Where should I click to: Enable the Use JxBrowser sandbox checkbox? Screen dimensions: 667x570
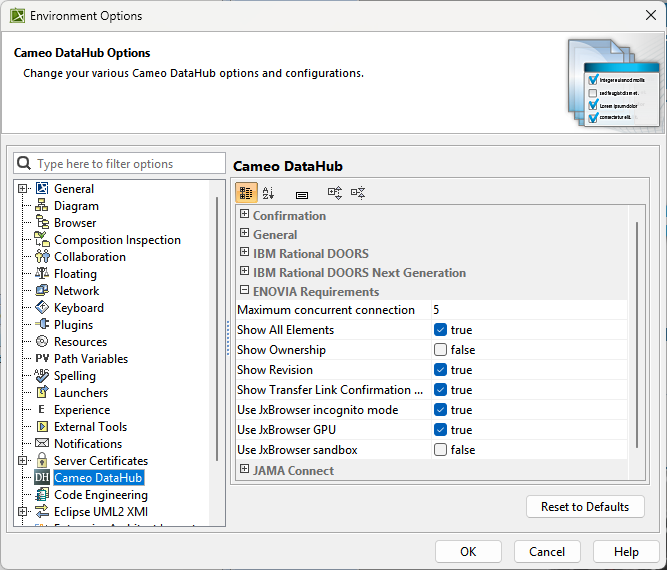(x=440, y=450)
